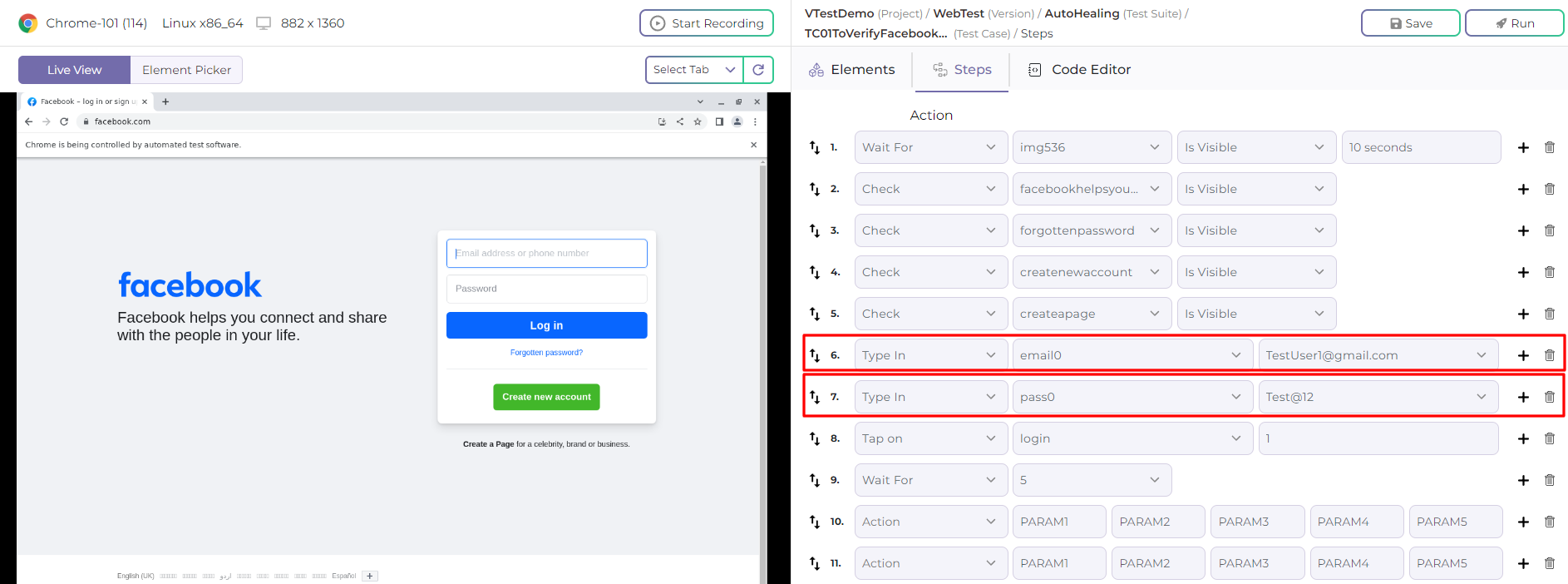The image size is (1568, 584).
Task: Click the Email address or phone number field
Action: click(546, 254)
